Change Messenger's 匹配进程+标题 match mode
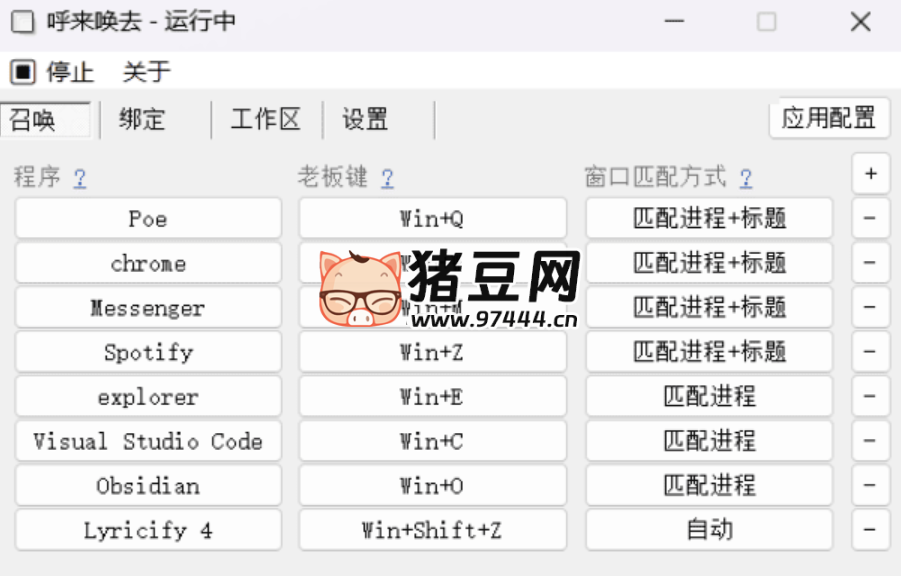This screenshot has height=576, width=901. point(709,308)
